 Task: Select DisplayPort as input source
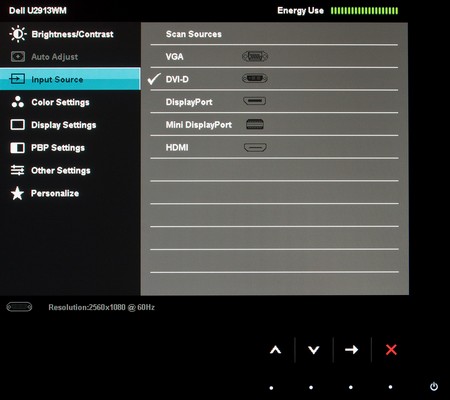tap(274, 102)
